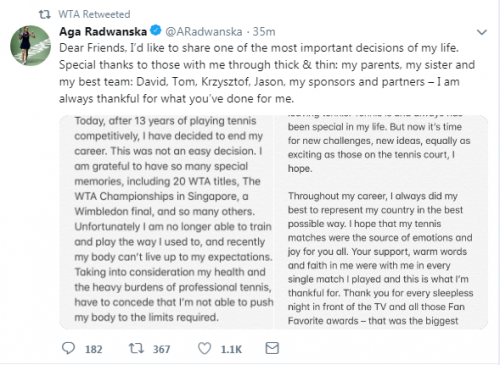
Task: Click the 1.1K likes count
Action: coord(231,349)
